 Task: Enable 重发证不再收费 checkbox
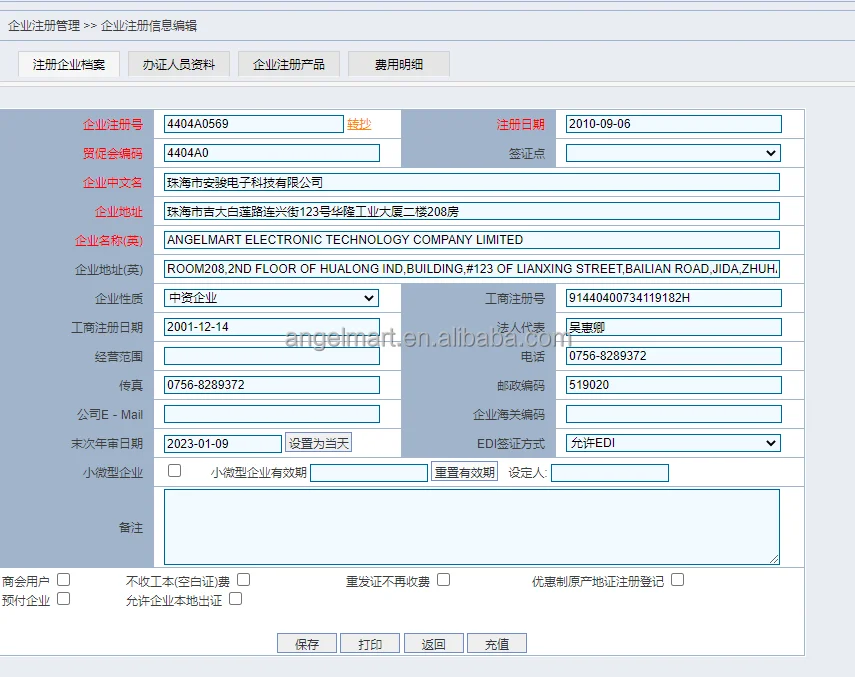click(444, 579)
